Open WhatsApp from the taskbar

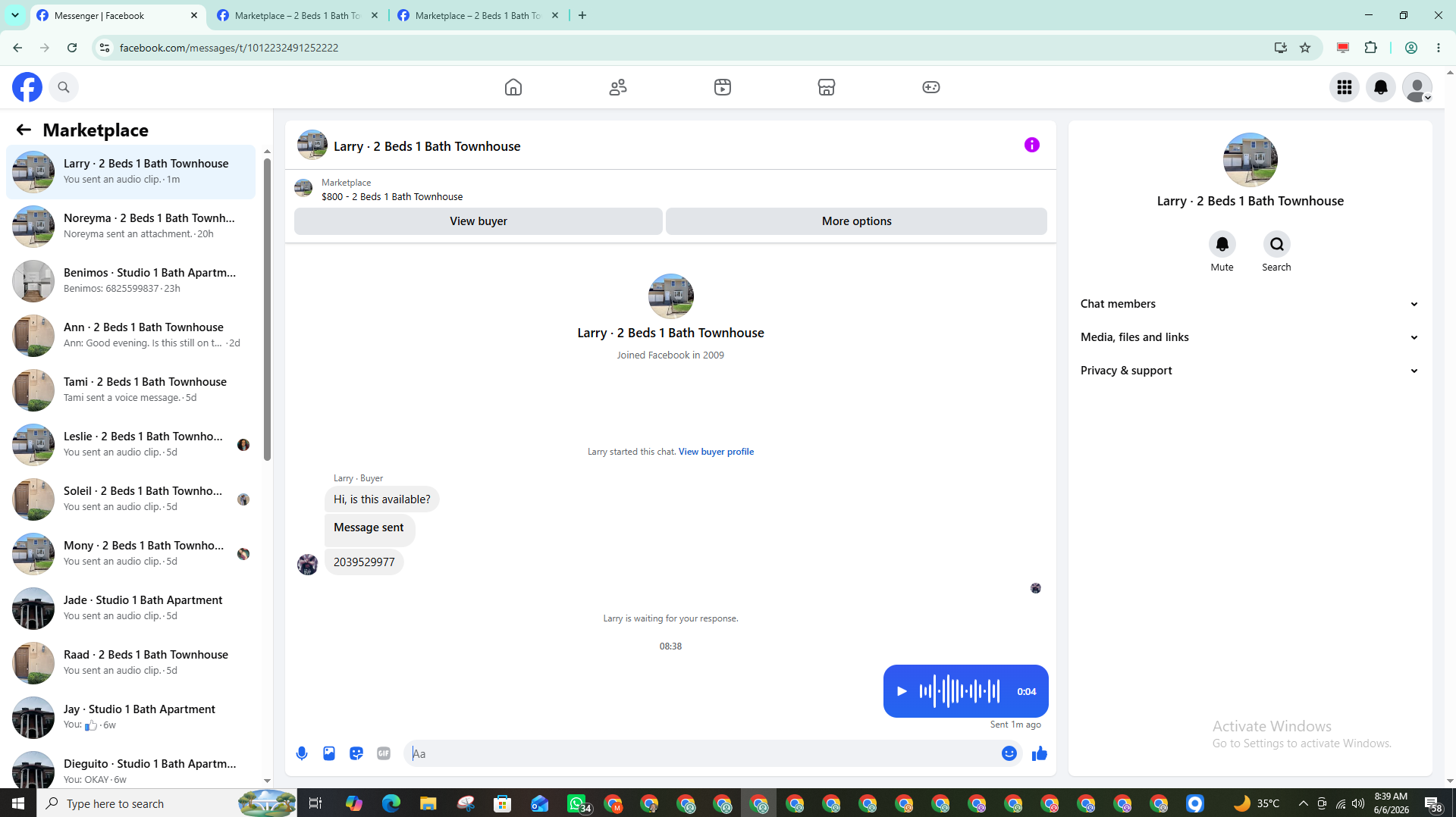[577, 803]
